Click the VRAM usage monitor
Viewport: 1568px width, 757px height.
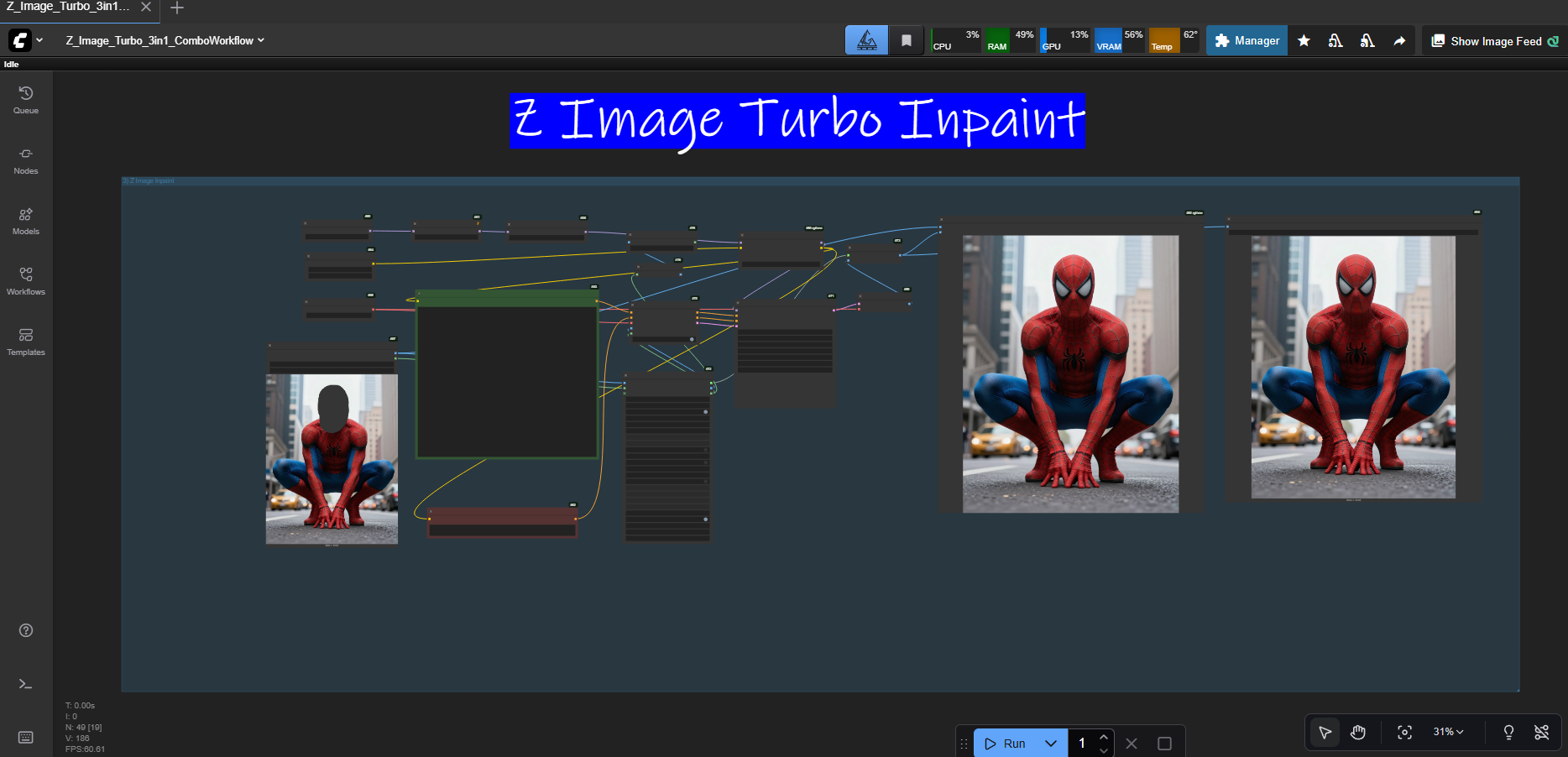point(1120,40)
